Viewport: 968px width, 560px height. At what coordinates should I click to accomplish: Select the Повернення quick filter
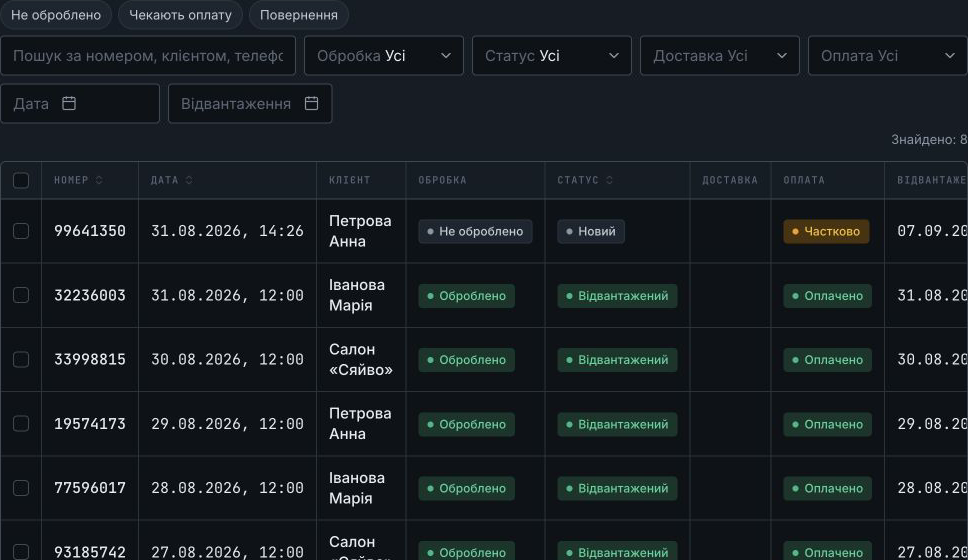[299, 15]
